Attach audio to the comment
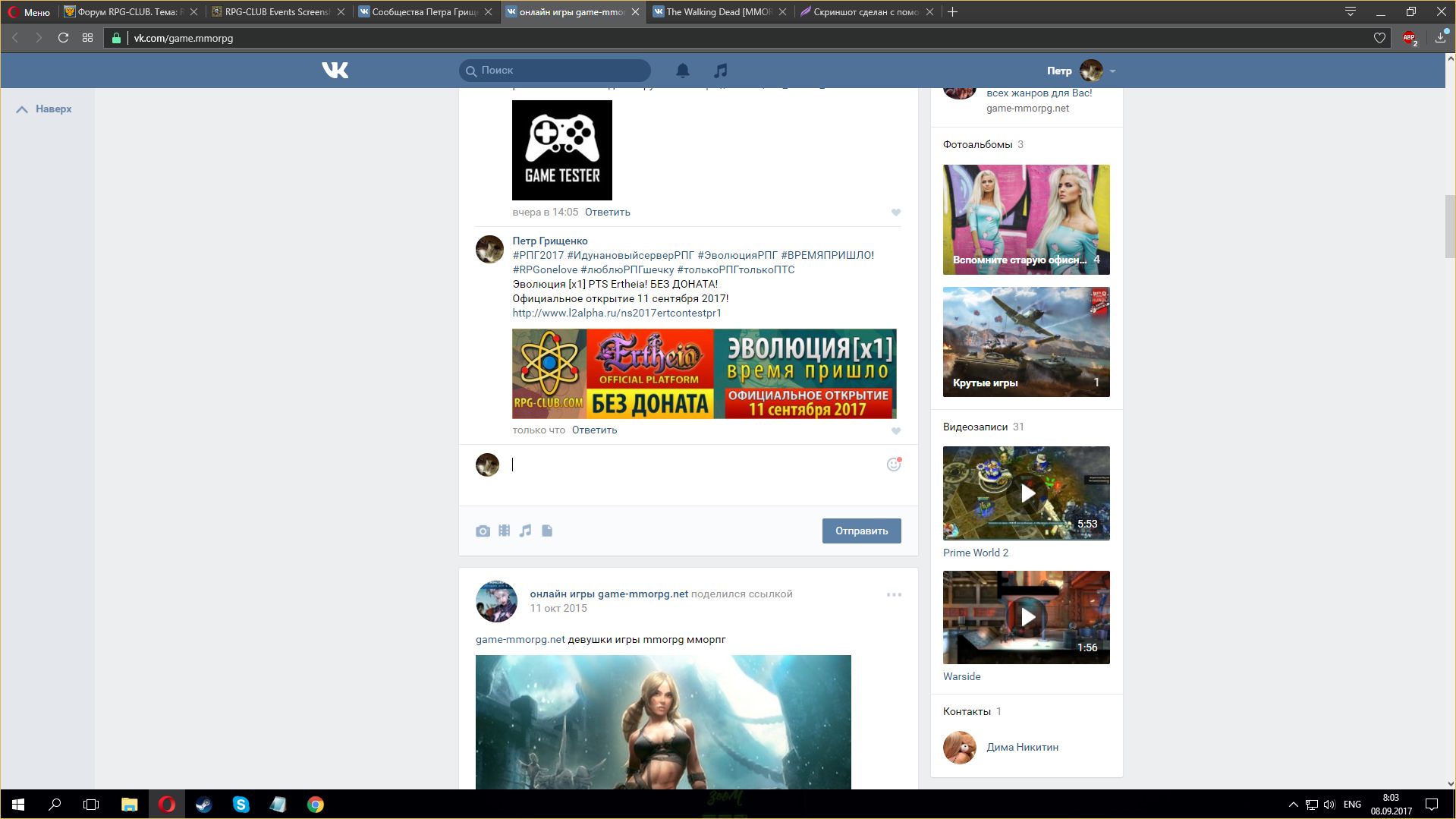 525,531
